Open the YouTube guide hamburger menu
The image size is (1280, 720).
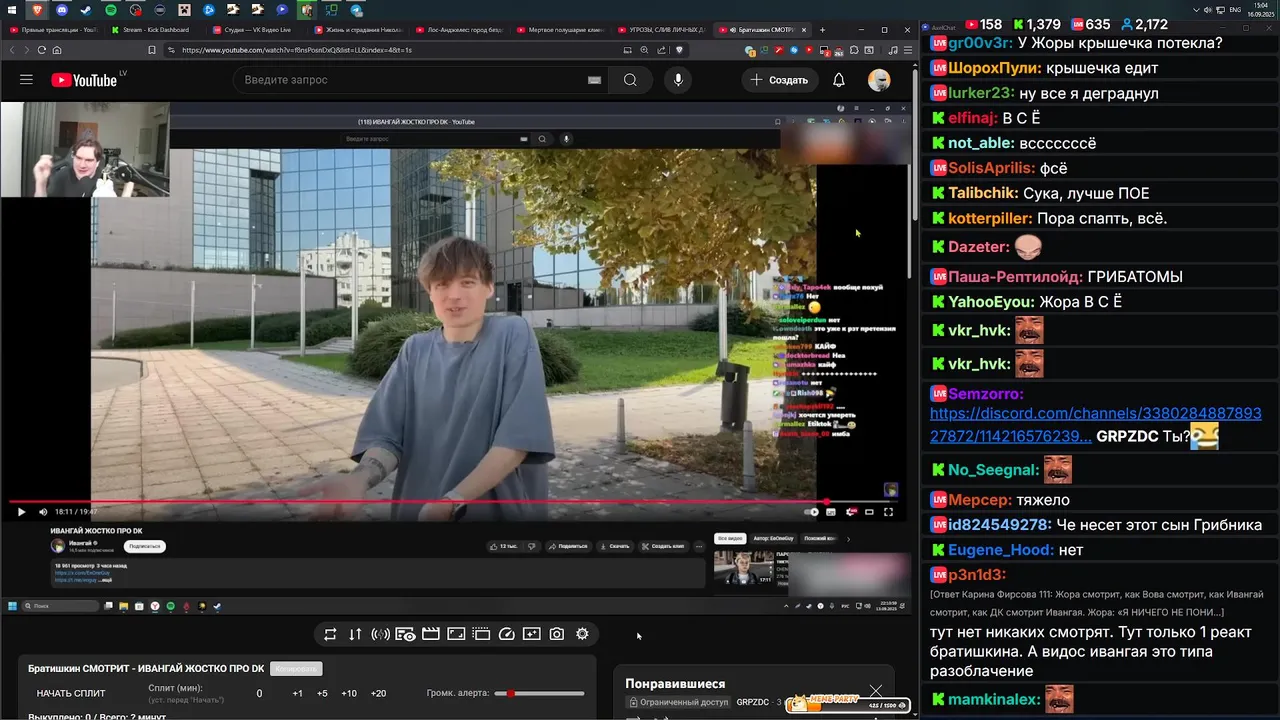tap(26, 80)
